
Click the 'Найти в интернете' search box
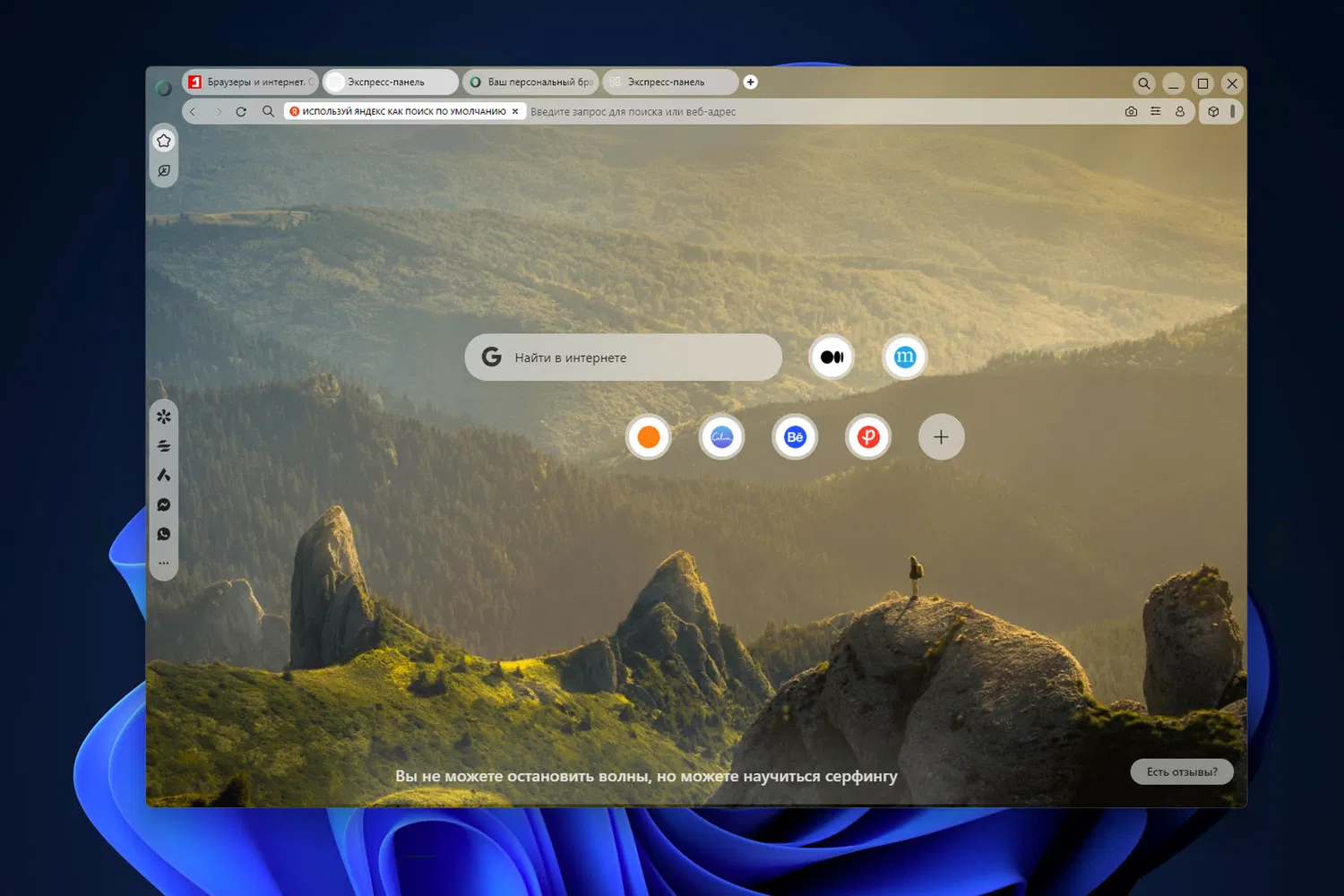click(x=623, y=358)
